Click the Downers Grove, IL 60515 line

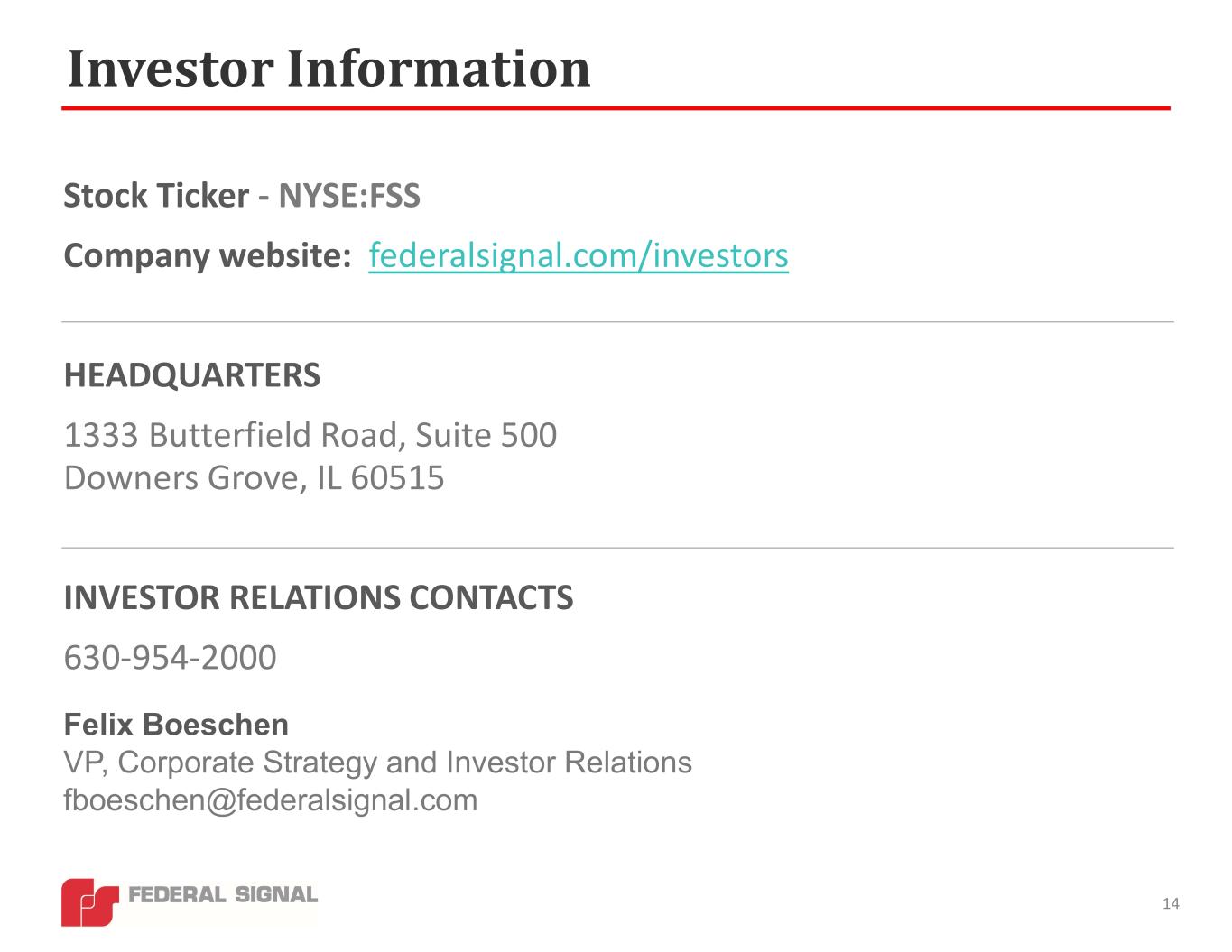click(x=254, y=477)
